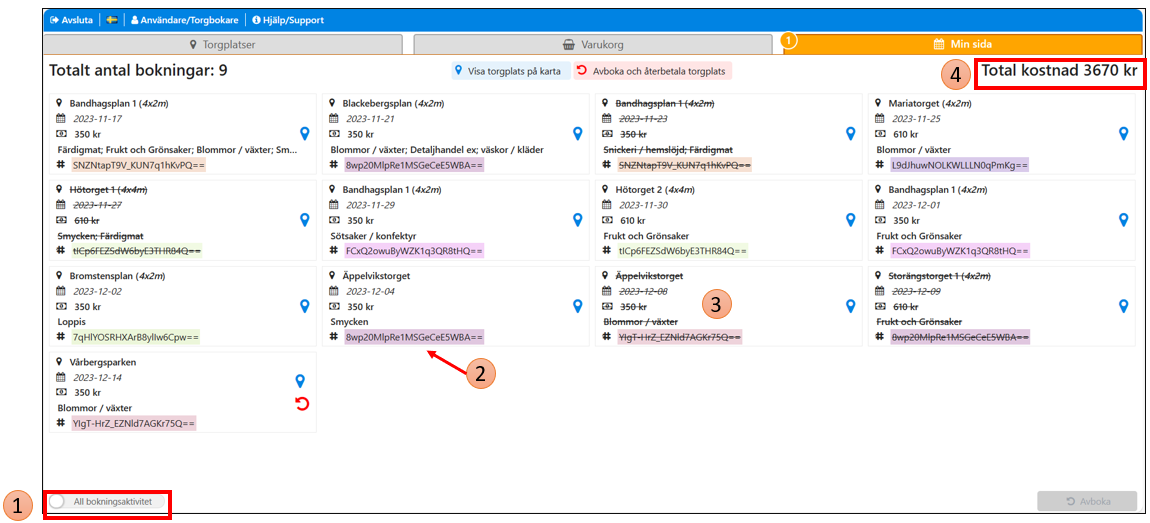Click the 610 kr price on Hötorget 2
The width and height of the screenshot is (1150, 523).
(x=635, y=220)
